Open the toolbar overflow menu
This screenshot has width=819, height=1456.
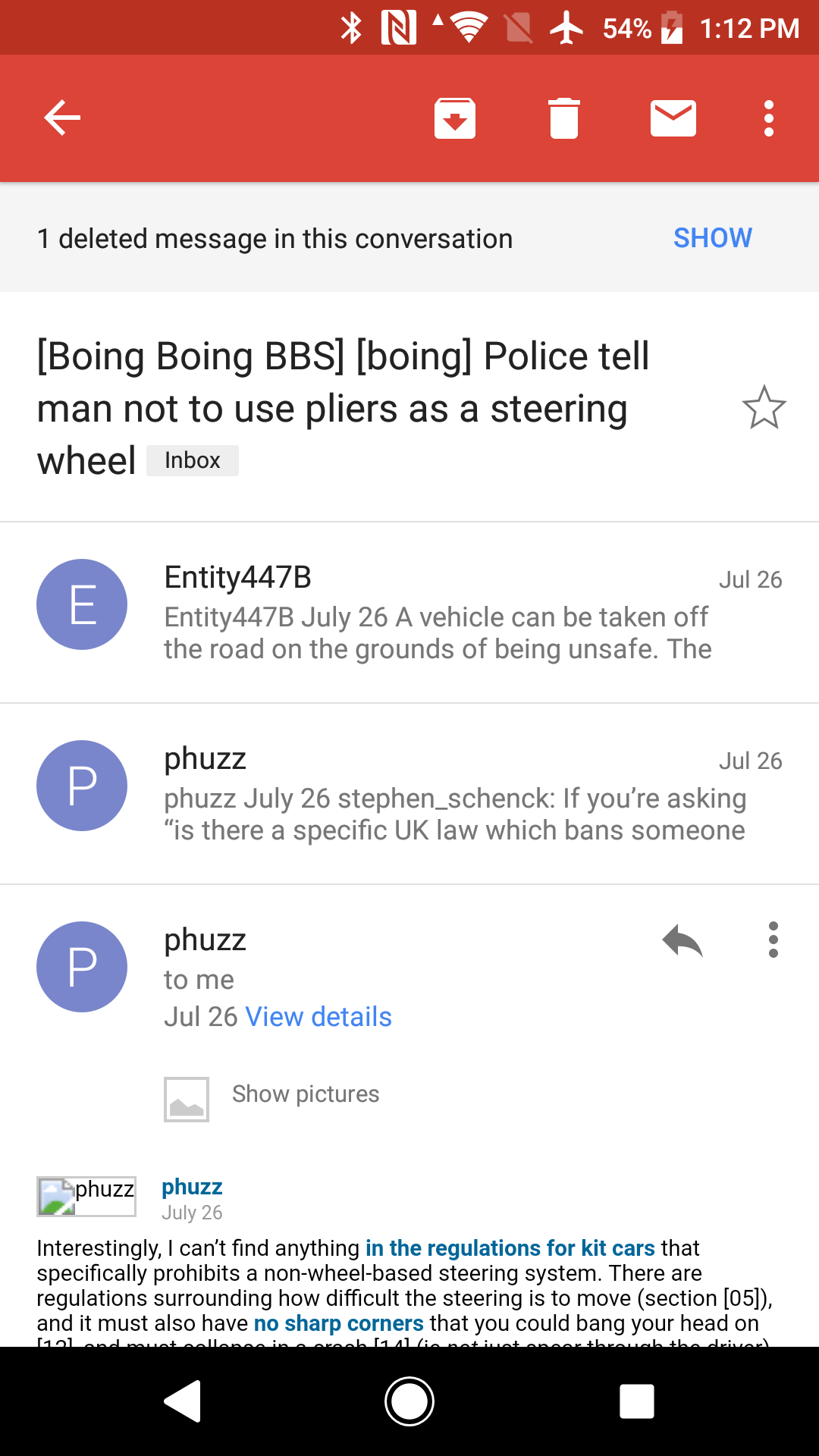(x=769, y=118)
